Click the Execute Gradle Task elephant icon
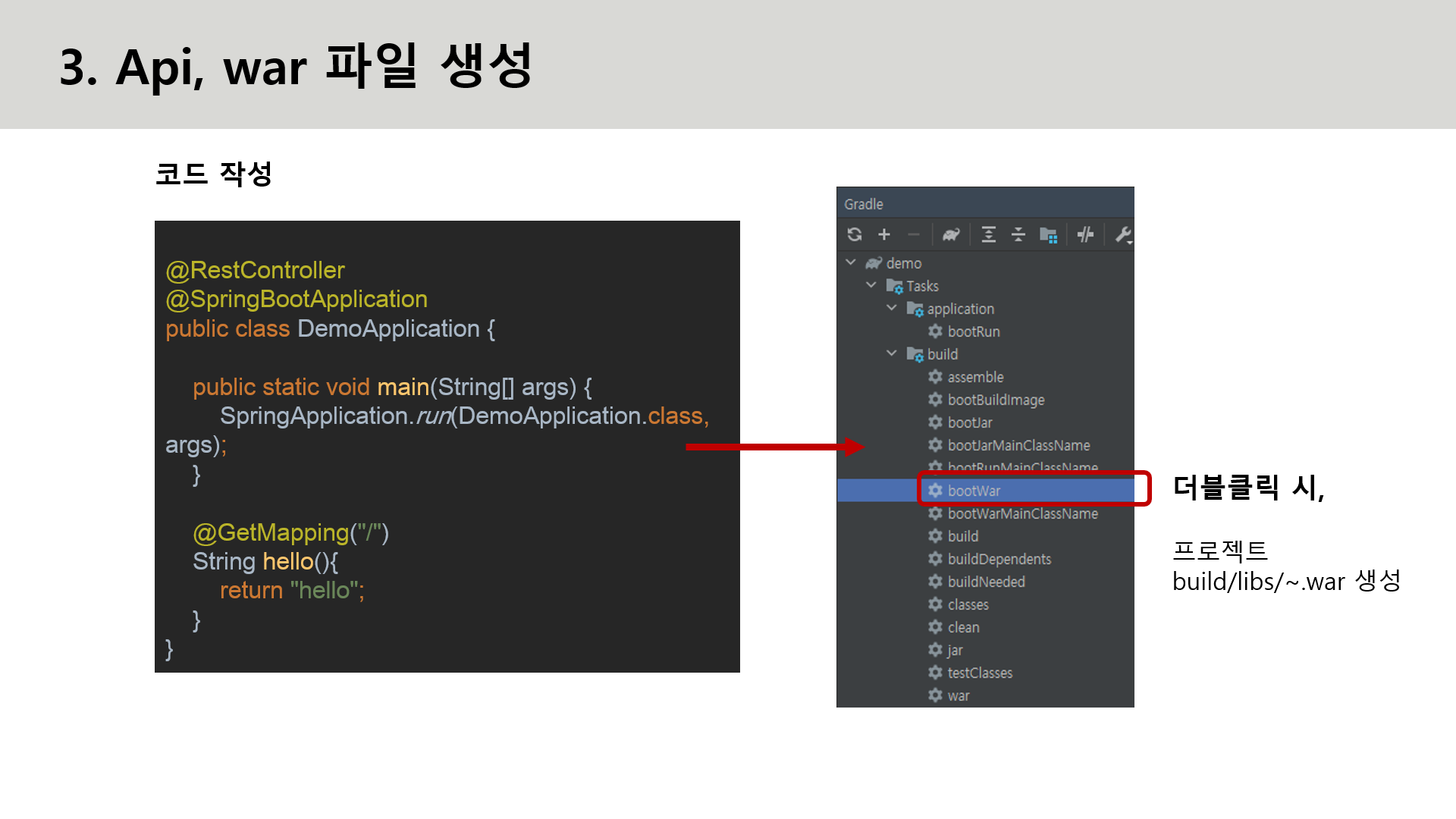Screen dimensions: 1456x819 [x=951, y=234]
